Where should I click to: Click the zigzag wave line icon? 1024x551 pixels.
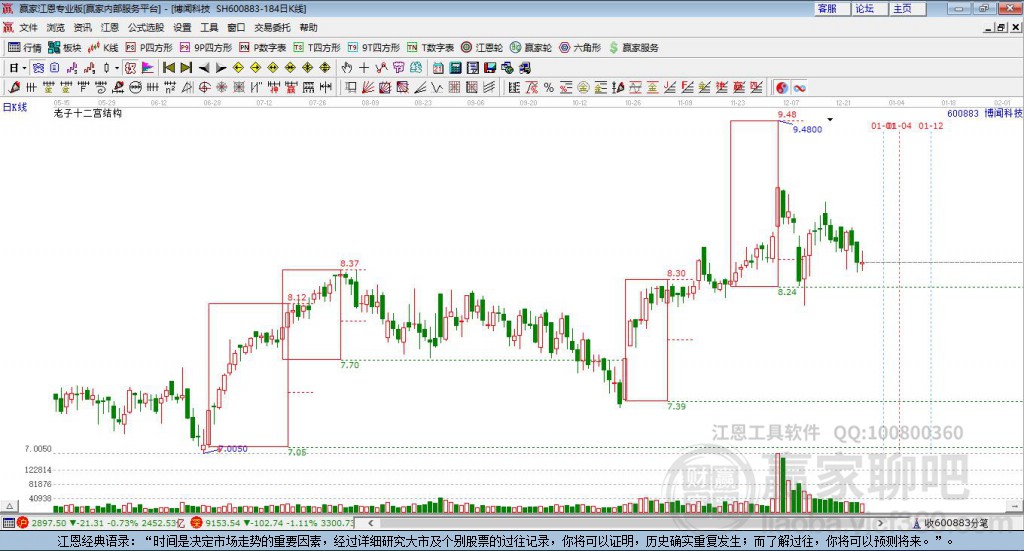tap(437, 87)
